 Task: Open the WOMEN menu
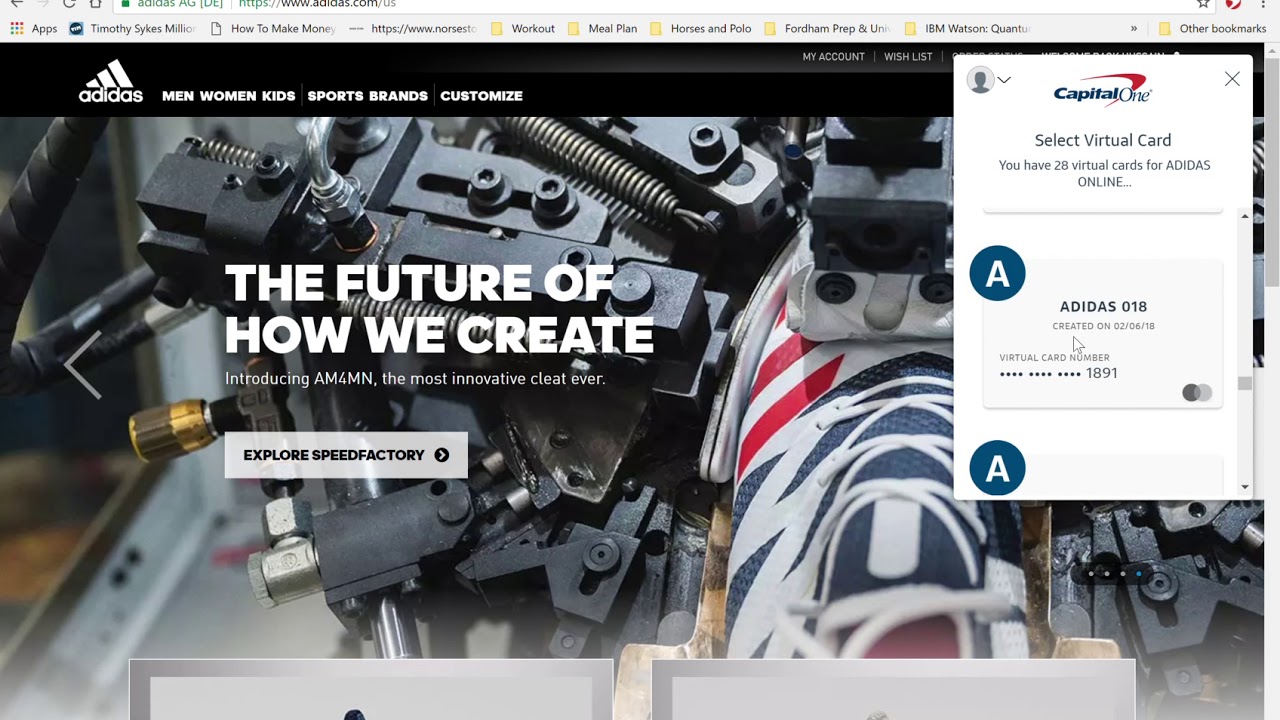[x=228, y=96]
